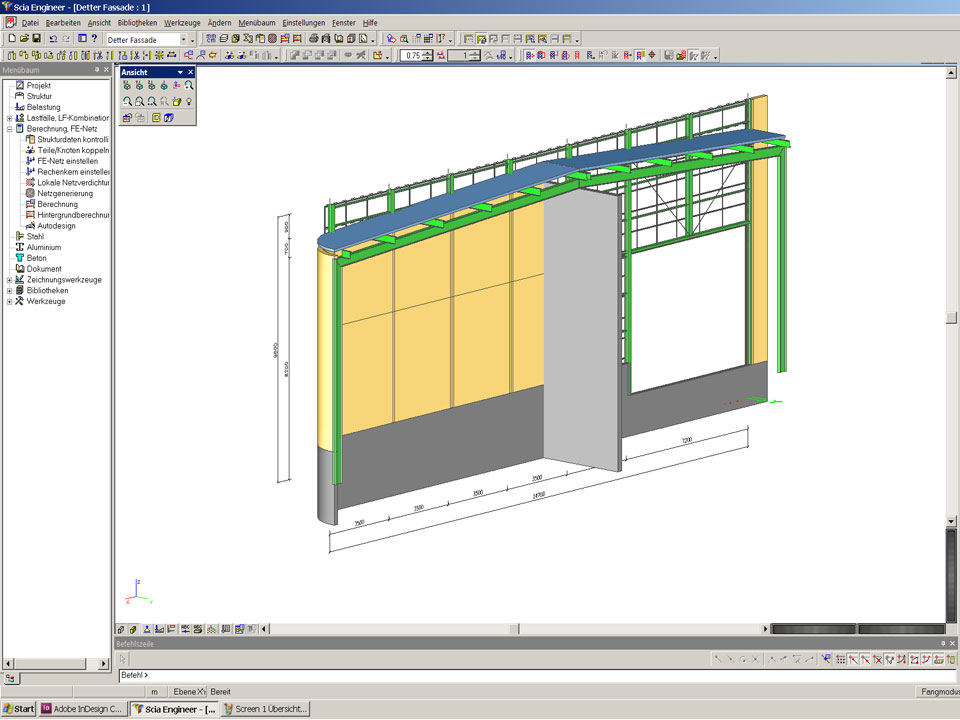
Task: Click the Help question mark icon
Action: tap(94, 39)
